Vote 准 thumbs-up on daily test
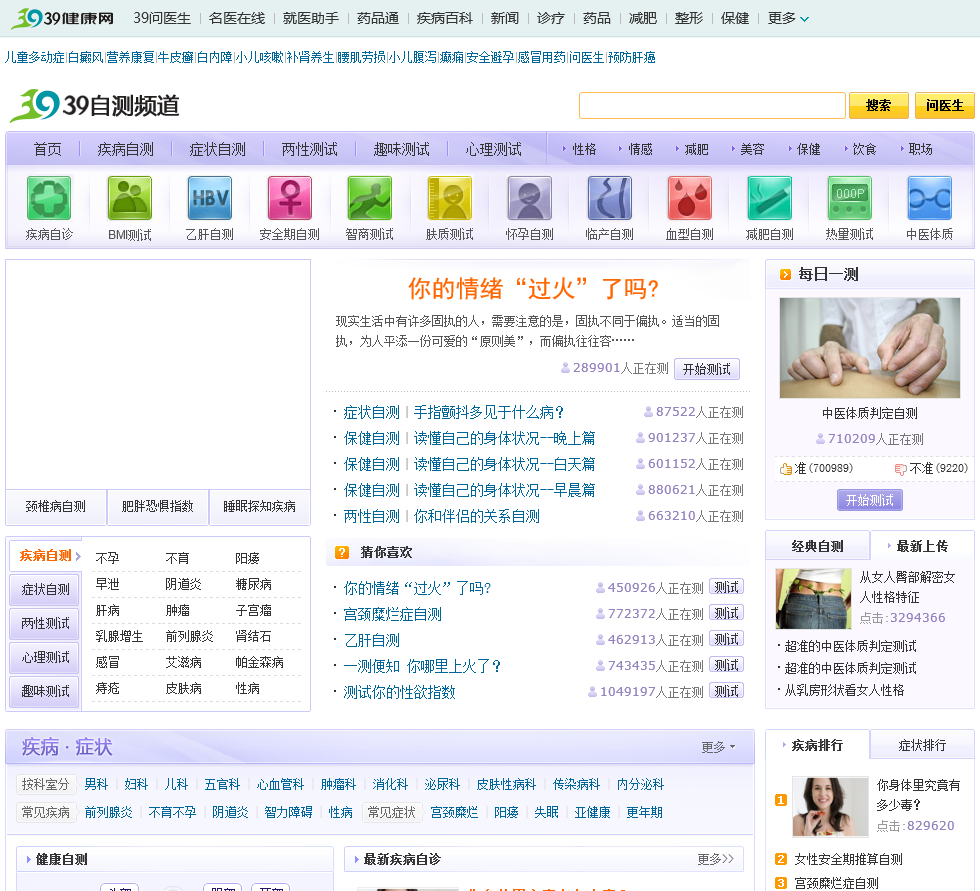The image size is (980, 891). (x=786, y=468)
